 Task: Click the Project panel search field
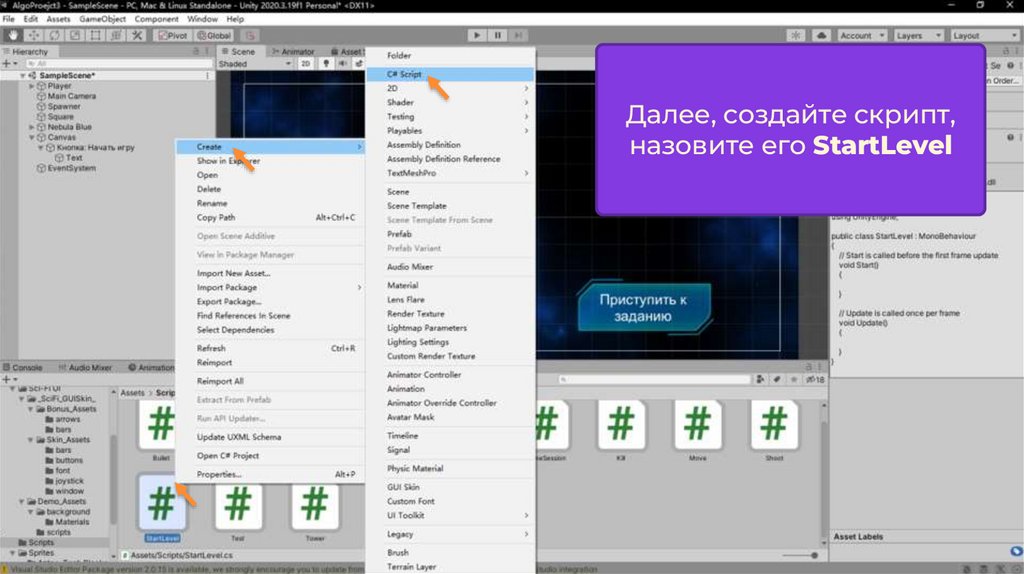654,379
